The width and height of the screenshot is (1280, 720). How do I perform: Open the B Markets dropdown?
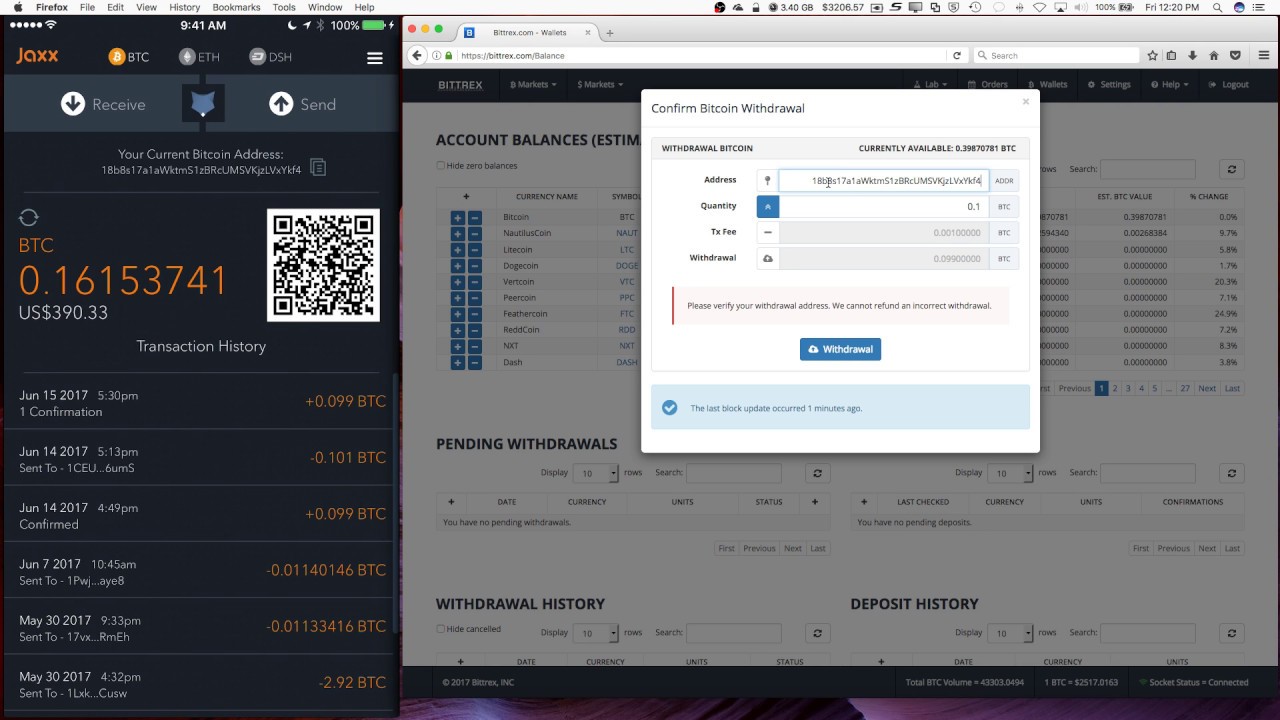pyautogui.click(x=532, y=84)
